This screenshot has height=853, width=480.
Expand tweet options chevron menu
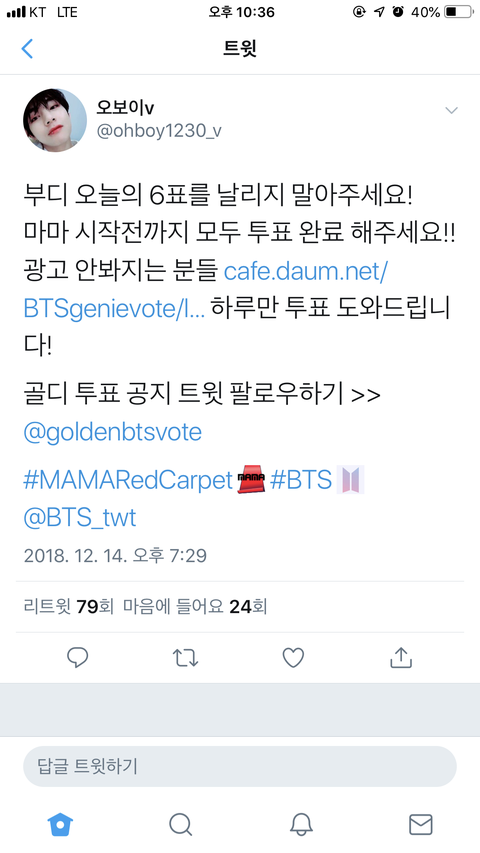451,110
